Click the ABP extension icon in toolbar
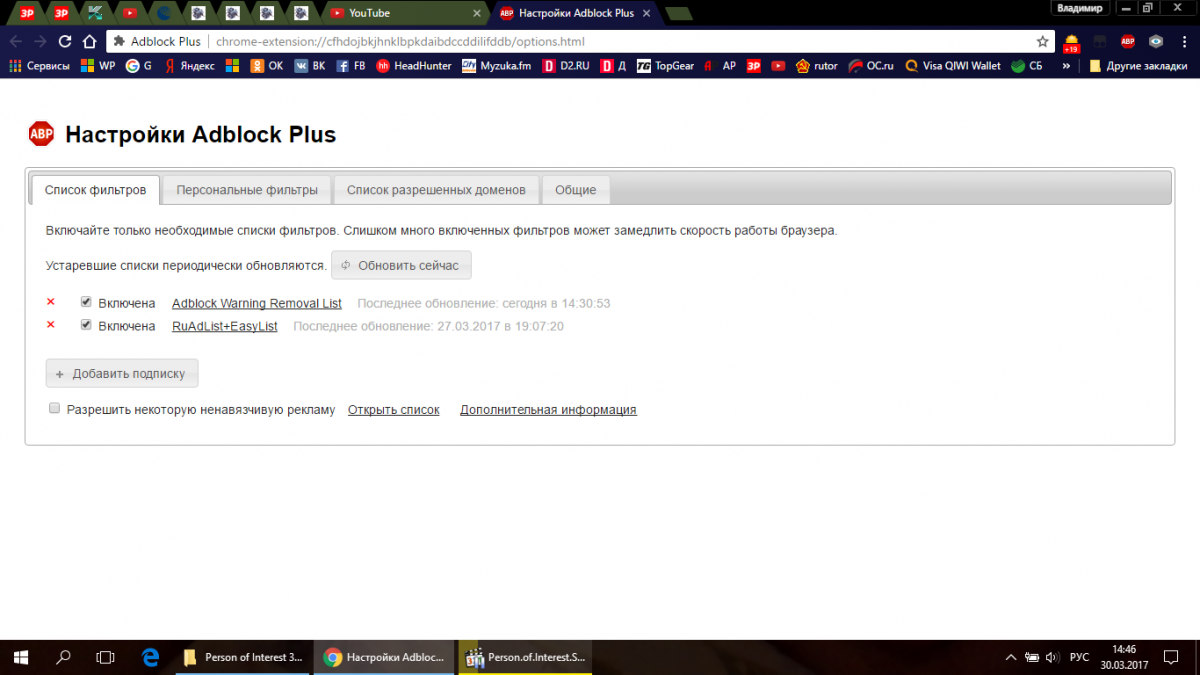The width and height of the screenshot is (1200, 675). [x=1128, y=42]
